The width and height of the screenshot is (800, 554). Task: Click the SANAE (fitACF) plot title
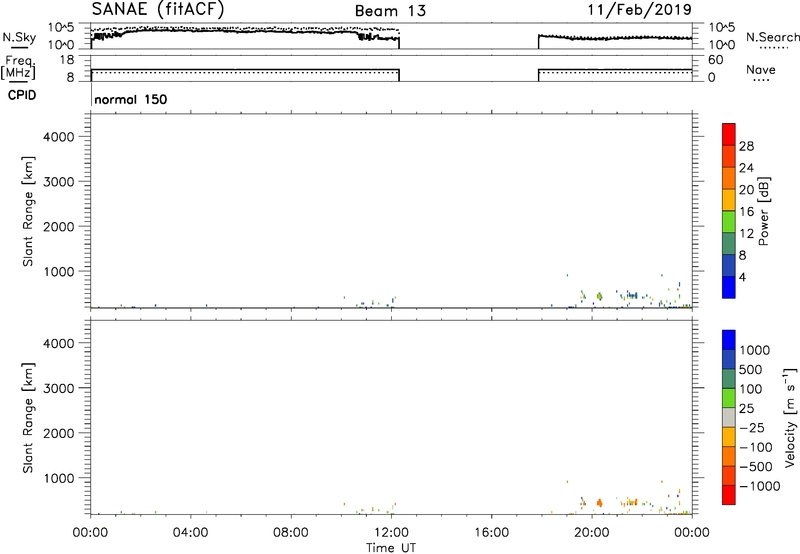[158, 9]
